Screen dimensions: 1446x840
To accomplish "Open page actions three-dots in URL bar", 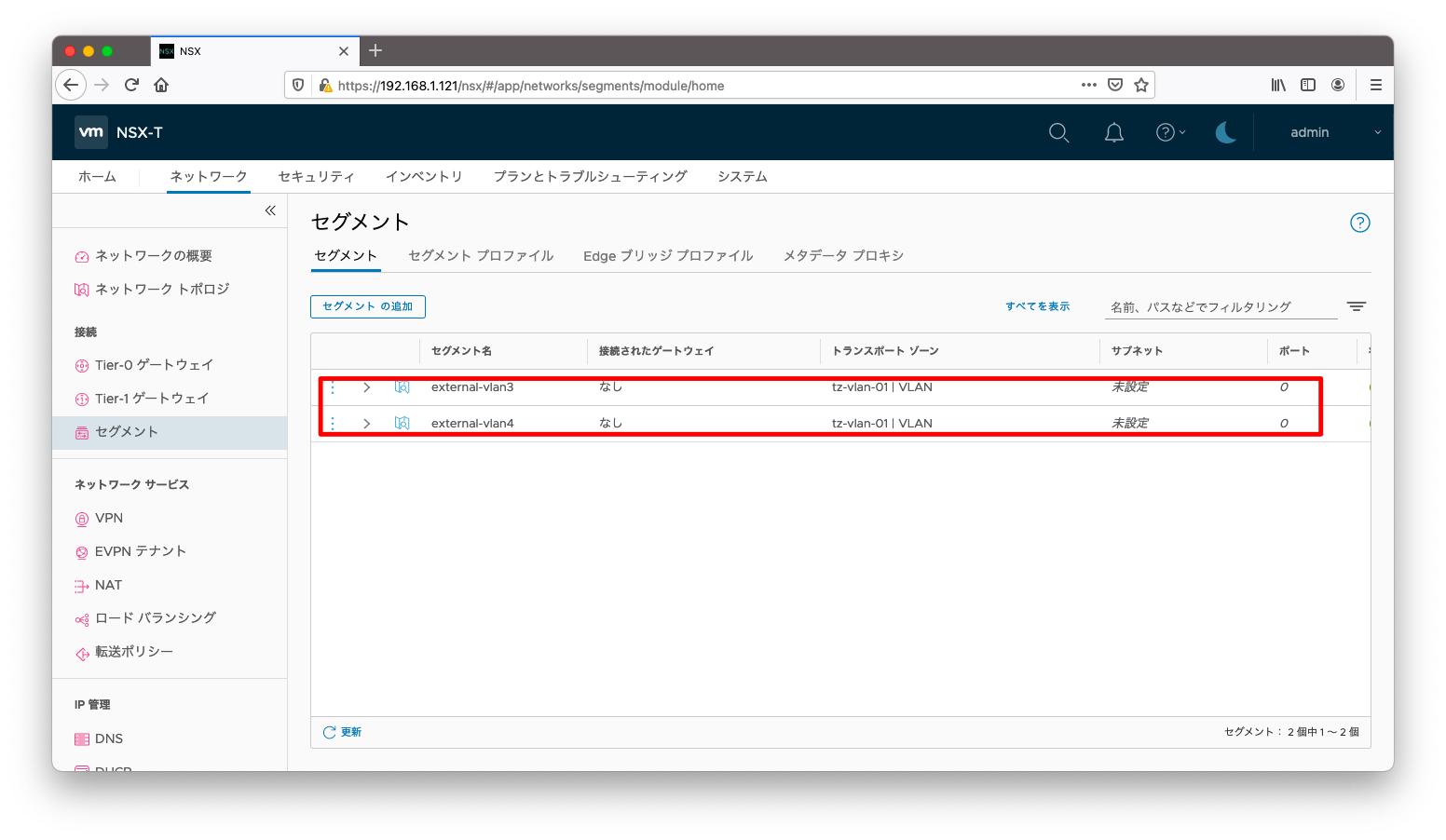I will pyautogui.click(x=1088, y=85).
